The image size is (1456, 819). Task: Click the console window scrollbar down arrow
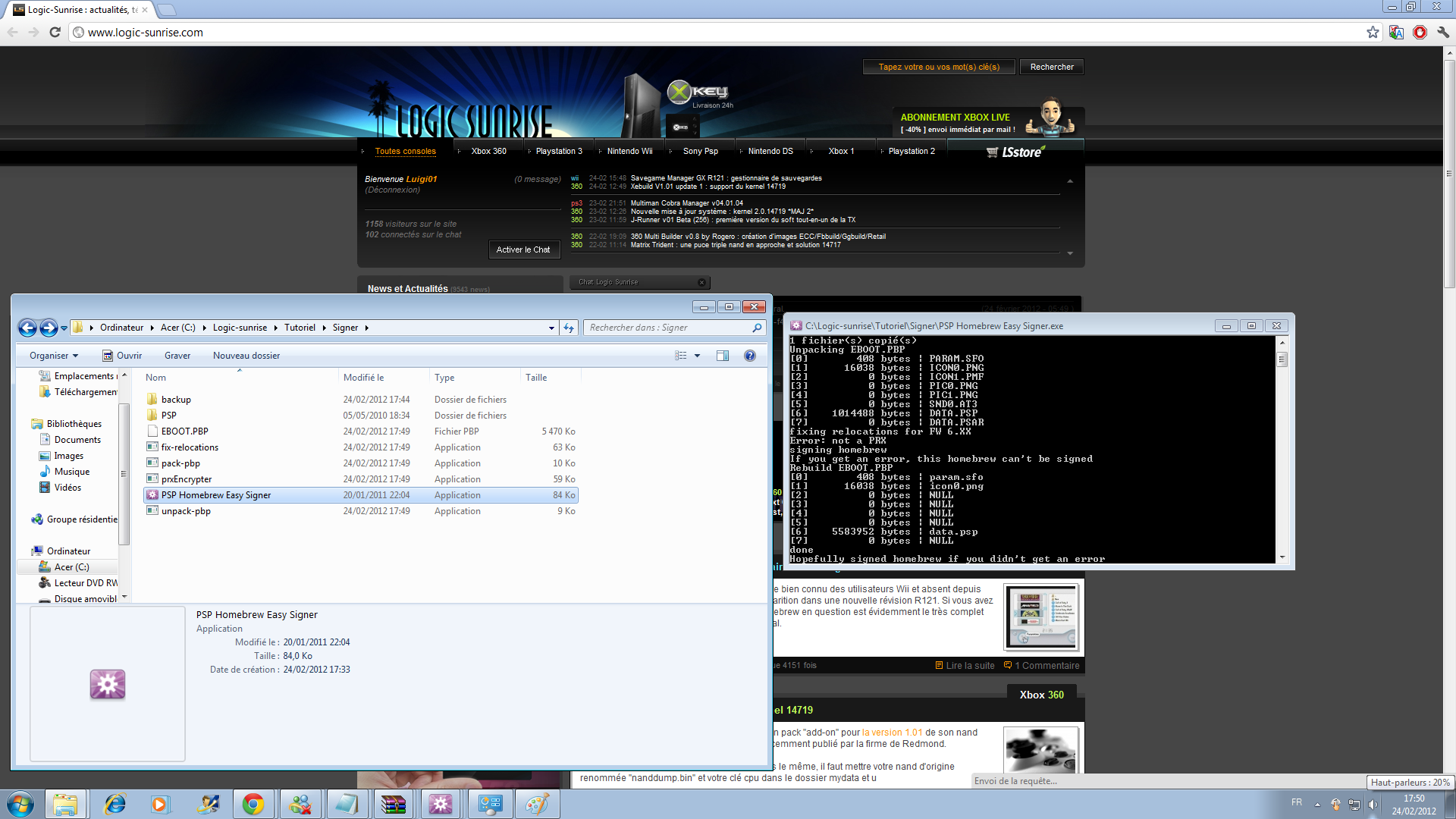pyautogui.click(x=1282, y=557)
